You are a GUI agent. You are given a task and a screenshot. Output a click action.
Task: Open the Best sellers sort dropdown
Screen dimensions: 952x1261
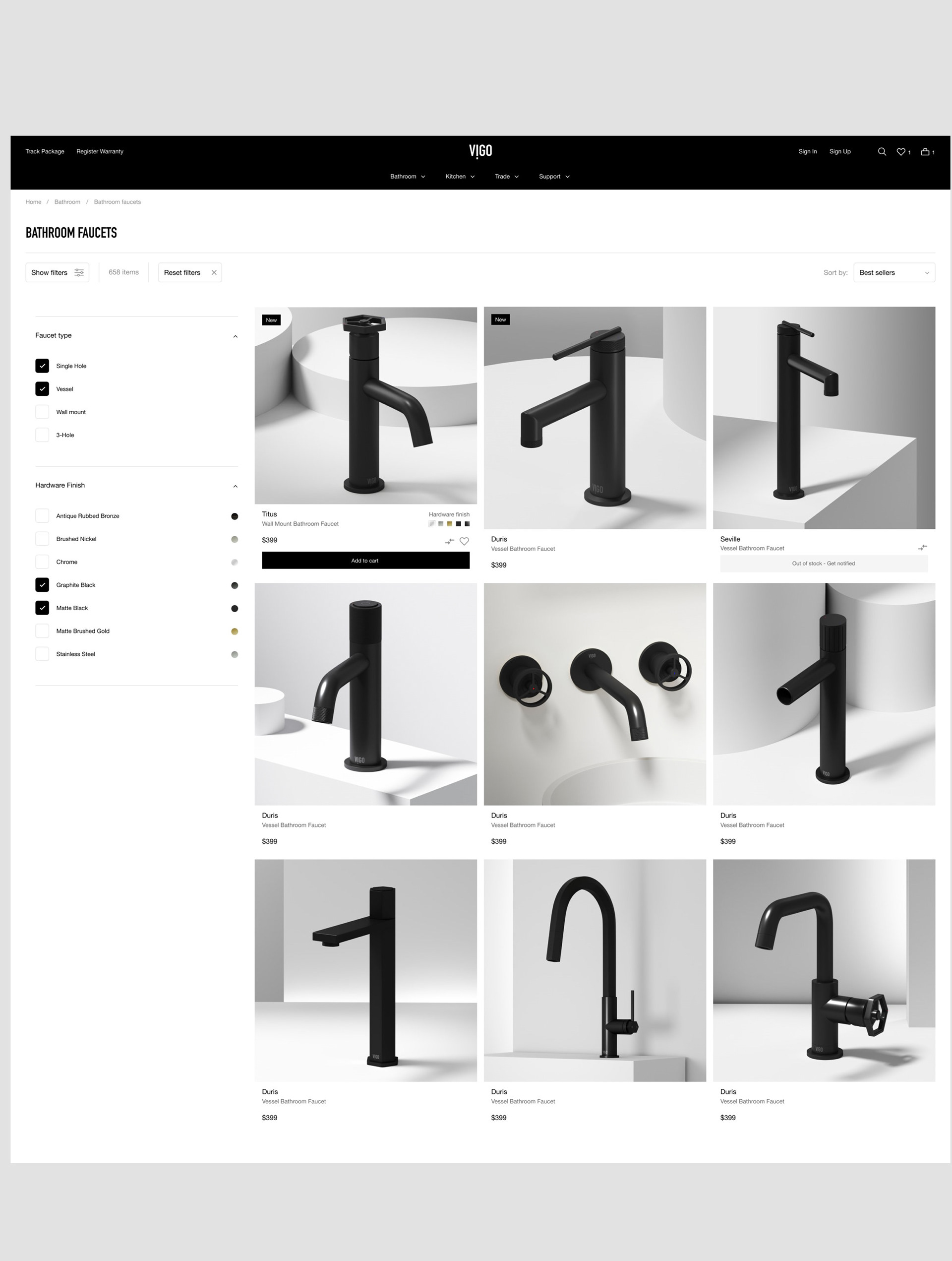pos(894,272)
